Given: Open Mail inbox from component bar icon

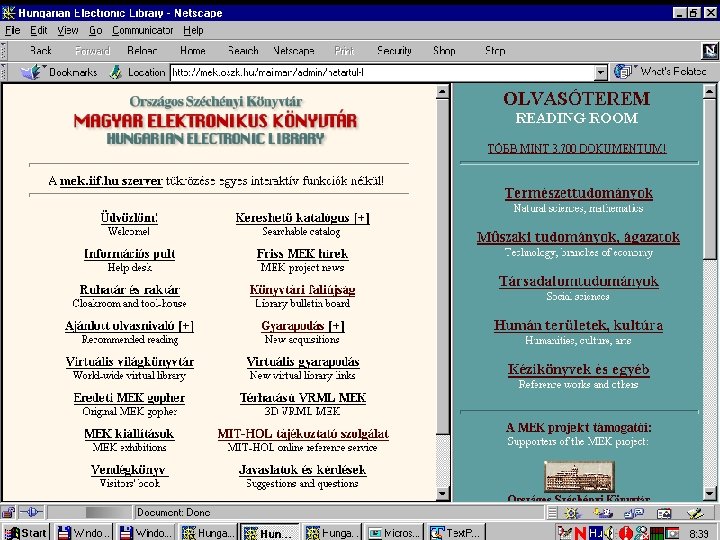Looking at the screenshot, I should 603,513.
